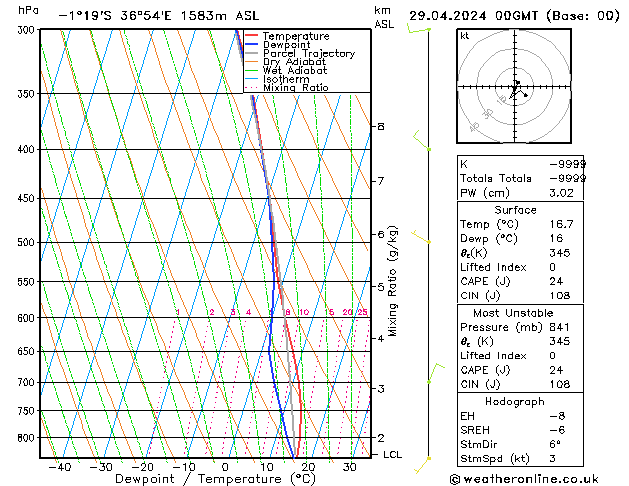Click the wind barb at 300 hPa
Screen dimensions: 629x486
pyautogui.click(x=418, y=29)
